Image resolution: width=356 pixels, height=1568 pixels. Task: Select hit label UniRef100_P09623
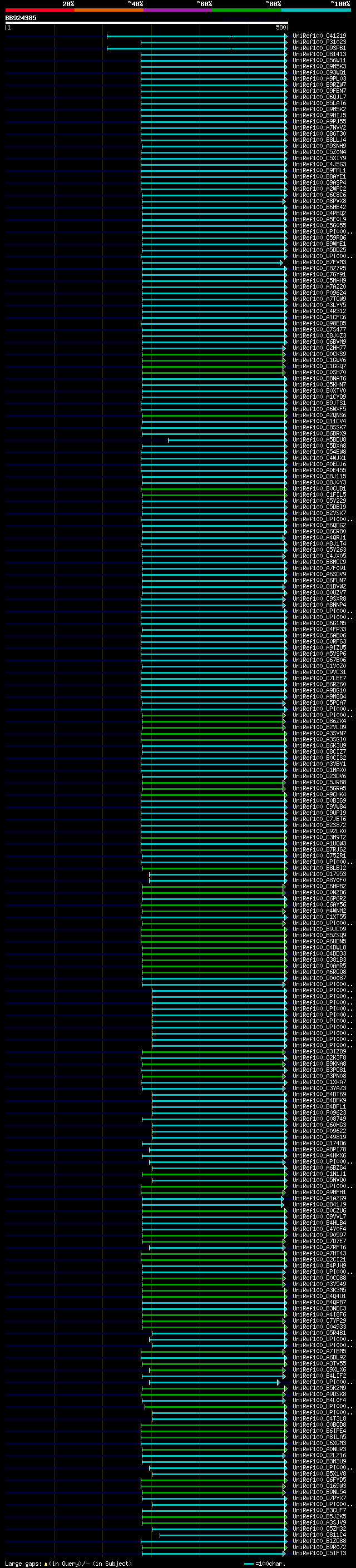pyautogui.click(x=319, y=1112)
